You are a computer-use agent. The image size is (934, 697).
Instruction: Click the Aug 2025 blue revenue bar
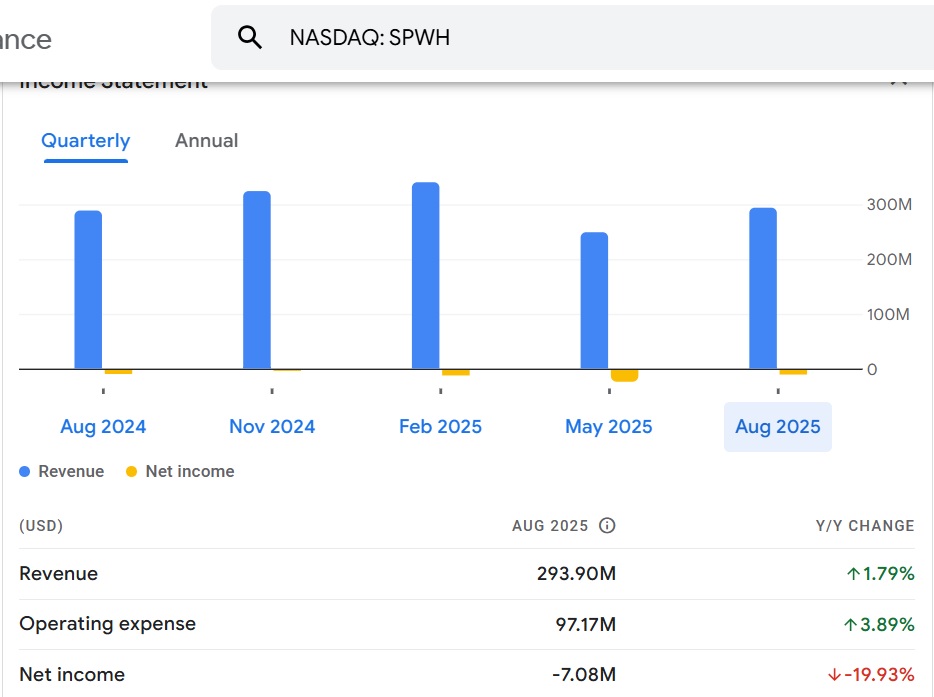click(763, 288)
